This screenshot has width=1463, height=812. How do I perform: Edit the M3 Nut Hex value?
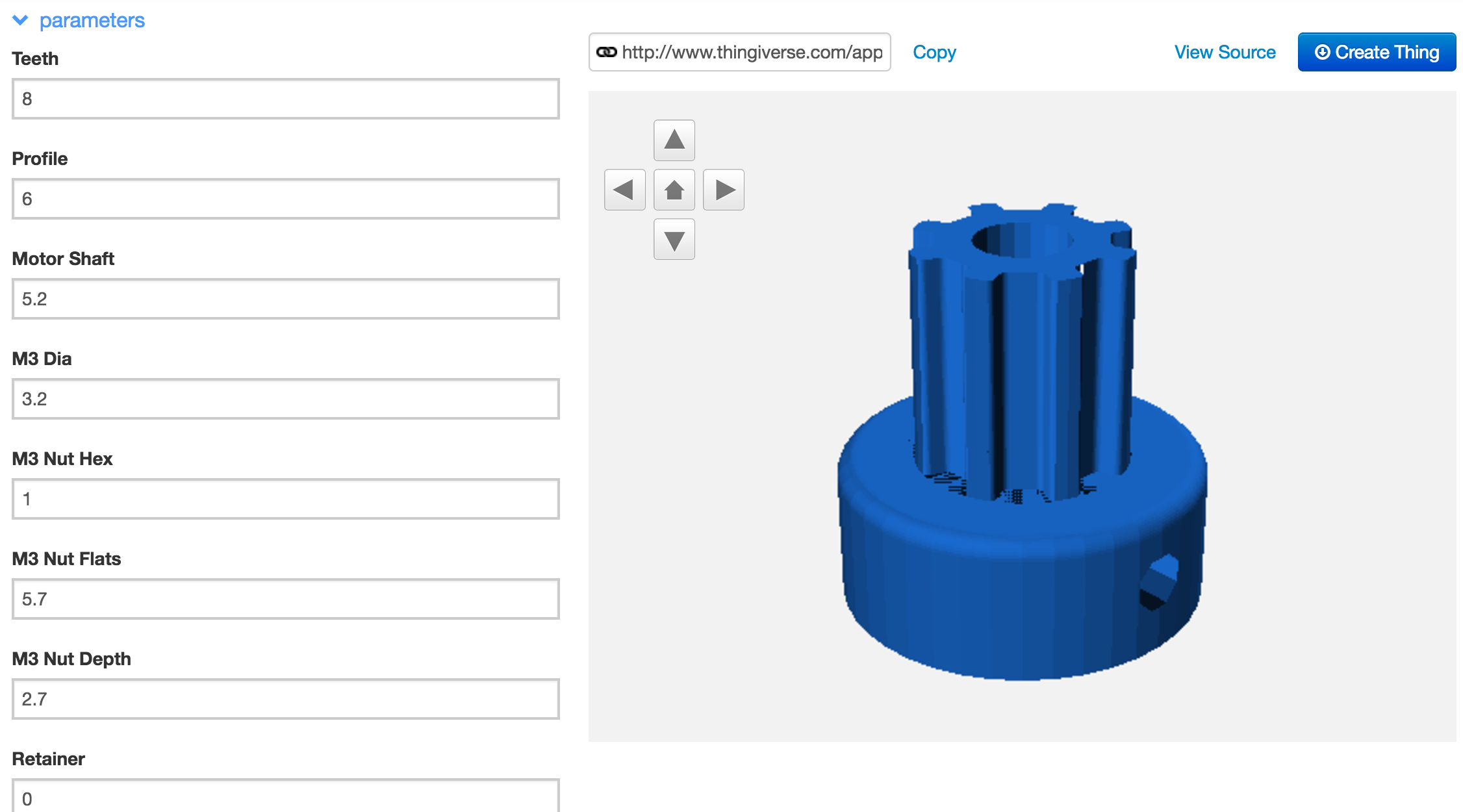pos(285,499)
